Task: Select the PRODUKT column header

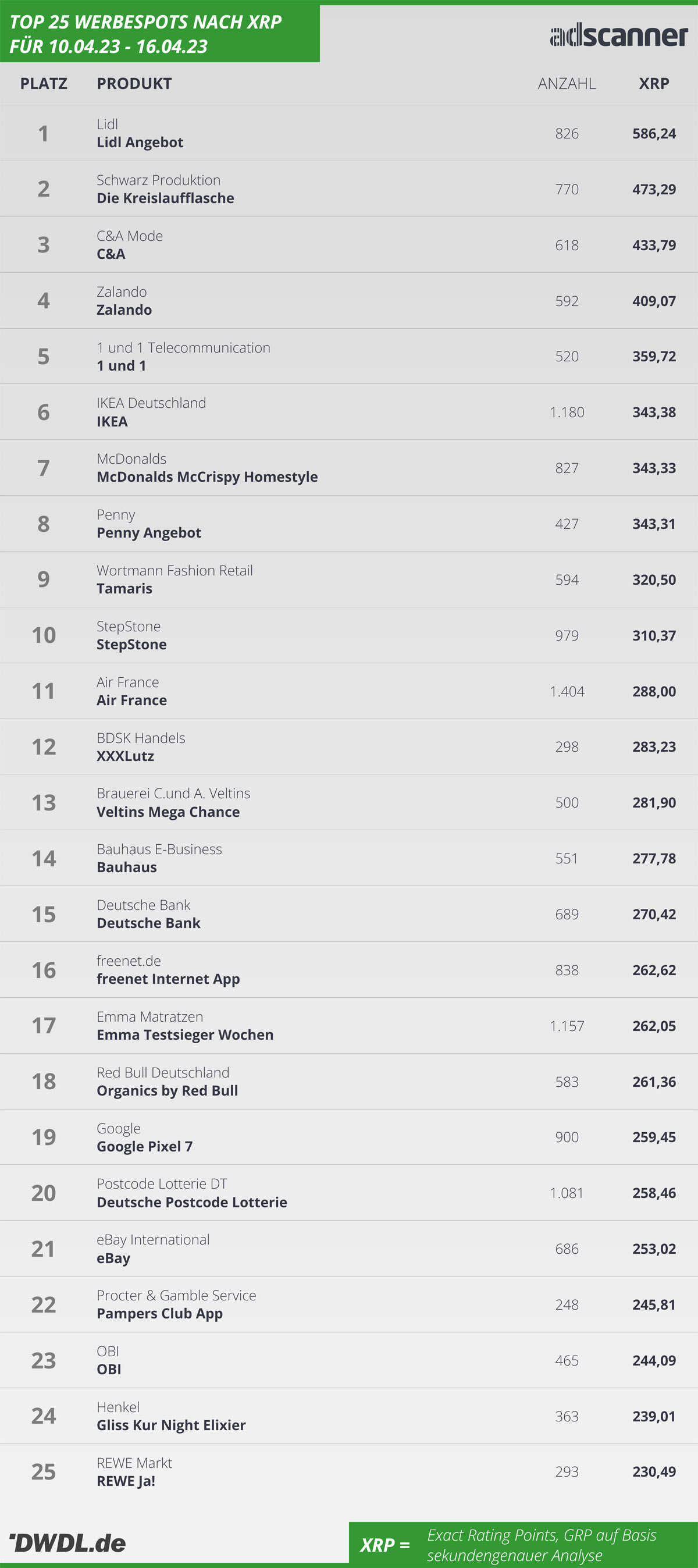Action: coord(134,83)
